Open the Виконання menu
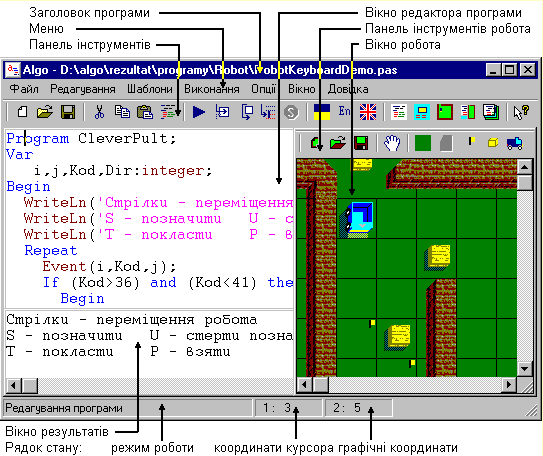This screenshot has height=456, width=543. tap(212, 89)
